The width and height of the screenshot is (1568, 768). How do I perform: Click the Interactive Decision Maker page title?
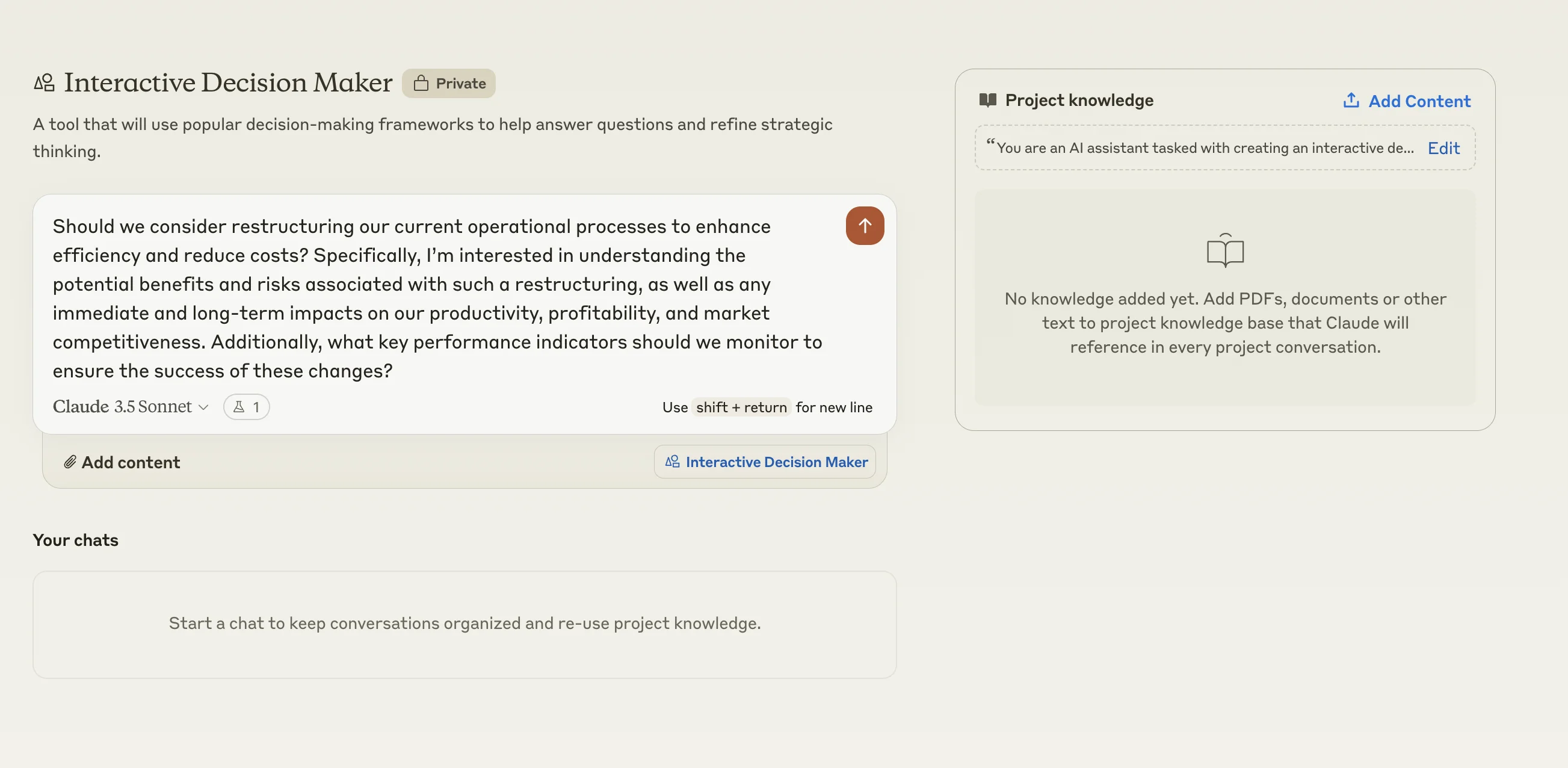click(x=227, y=83)
